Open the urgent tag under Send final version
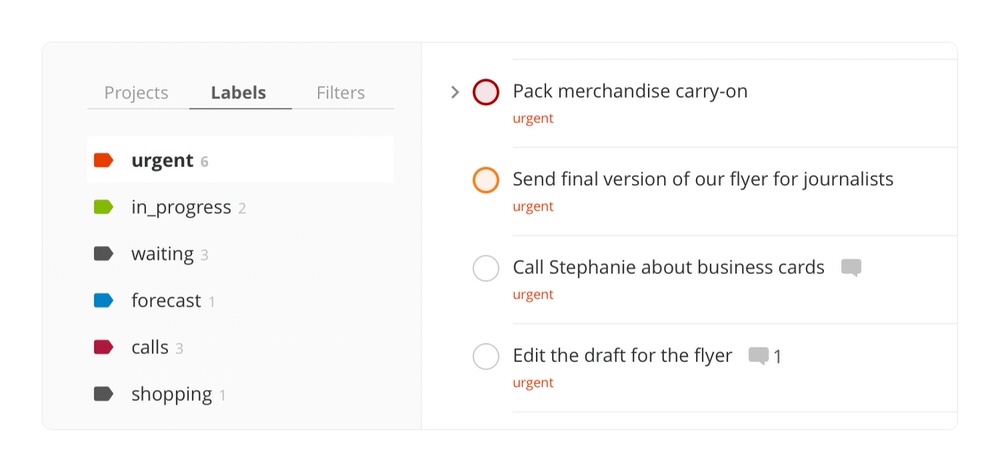Image resolution: width=1000 pixels, height=472 pixels. (x=532, y=207)
